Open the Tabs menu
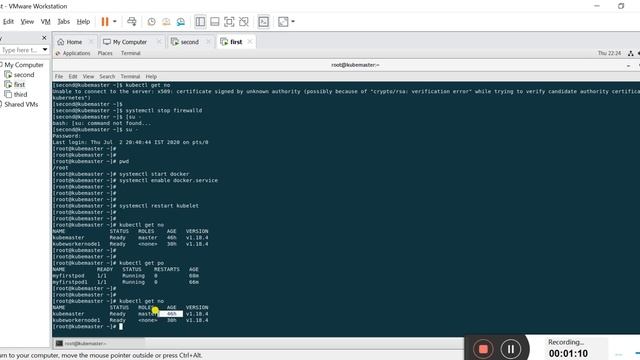The width and height of the screenshot is (640, 360). point(64,22)
